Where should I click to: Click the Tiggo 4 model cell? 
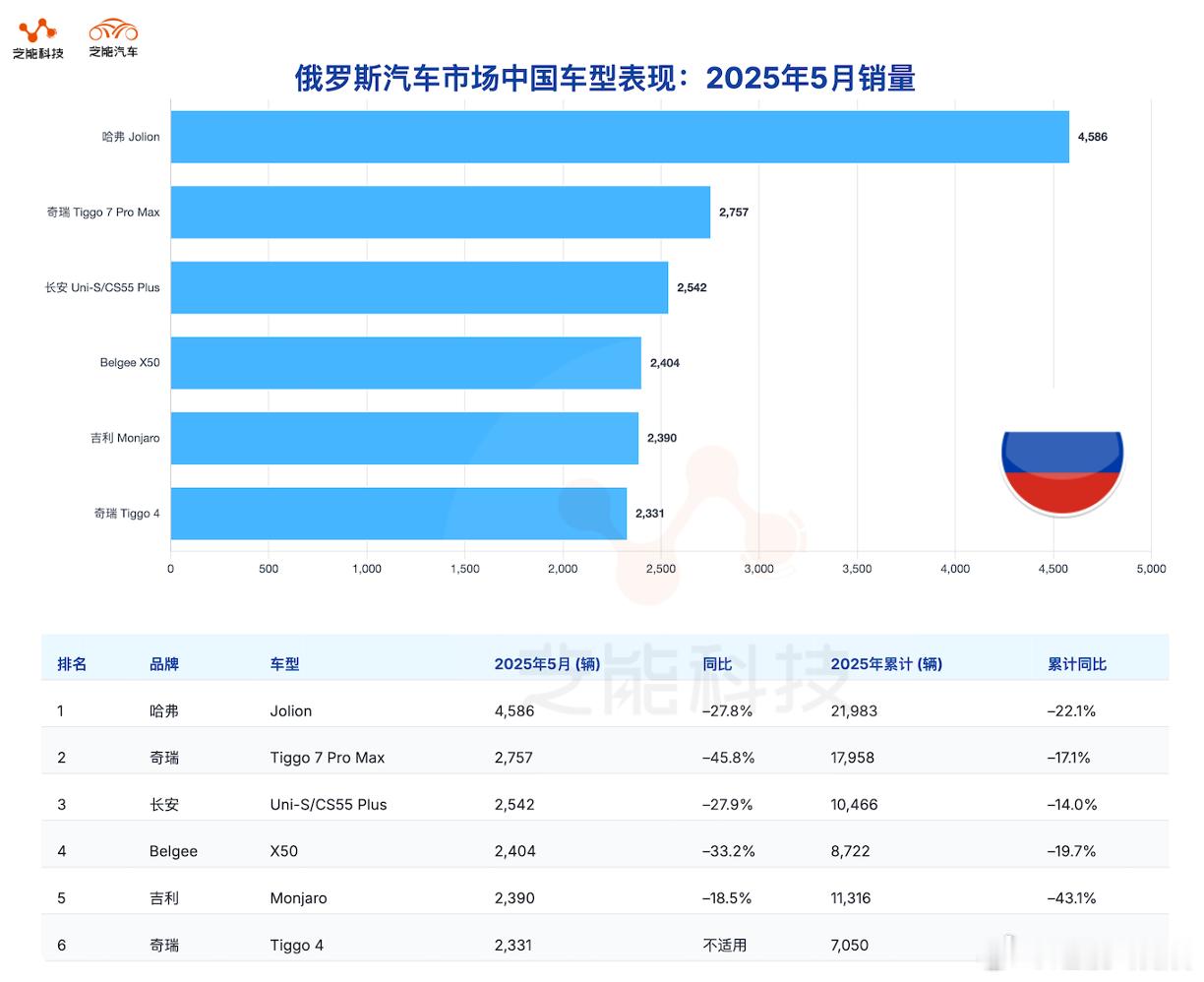297,946
